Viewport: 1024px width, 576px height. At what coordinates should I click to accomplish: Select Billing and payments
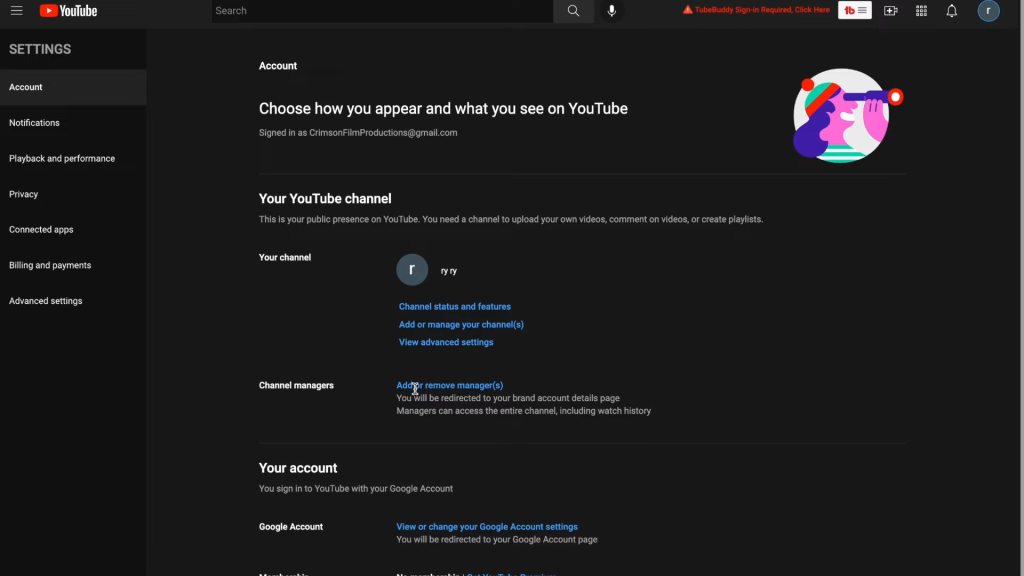point(50,266)
